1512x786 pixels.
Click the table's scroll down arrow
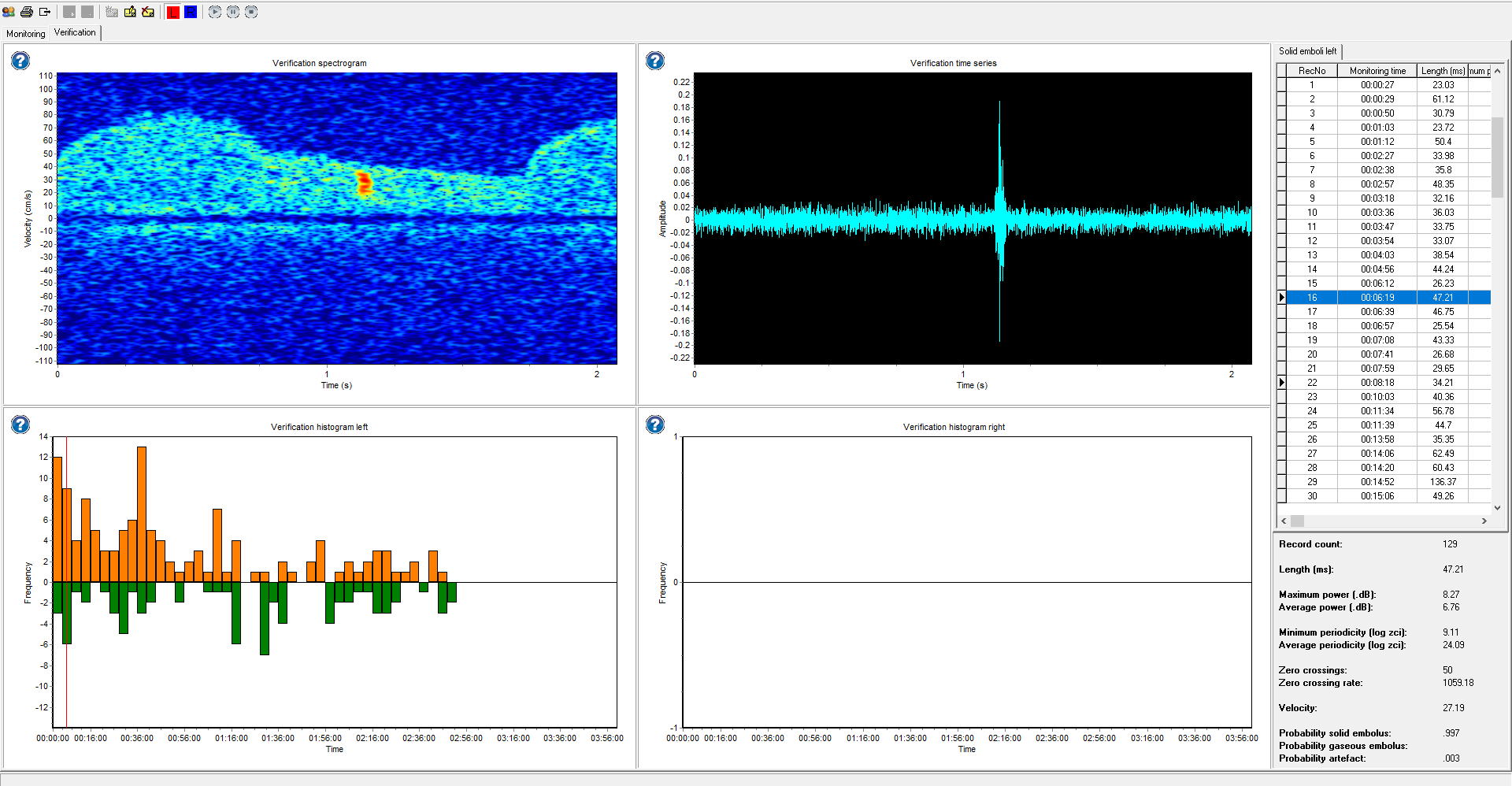pos(1497,508)
